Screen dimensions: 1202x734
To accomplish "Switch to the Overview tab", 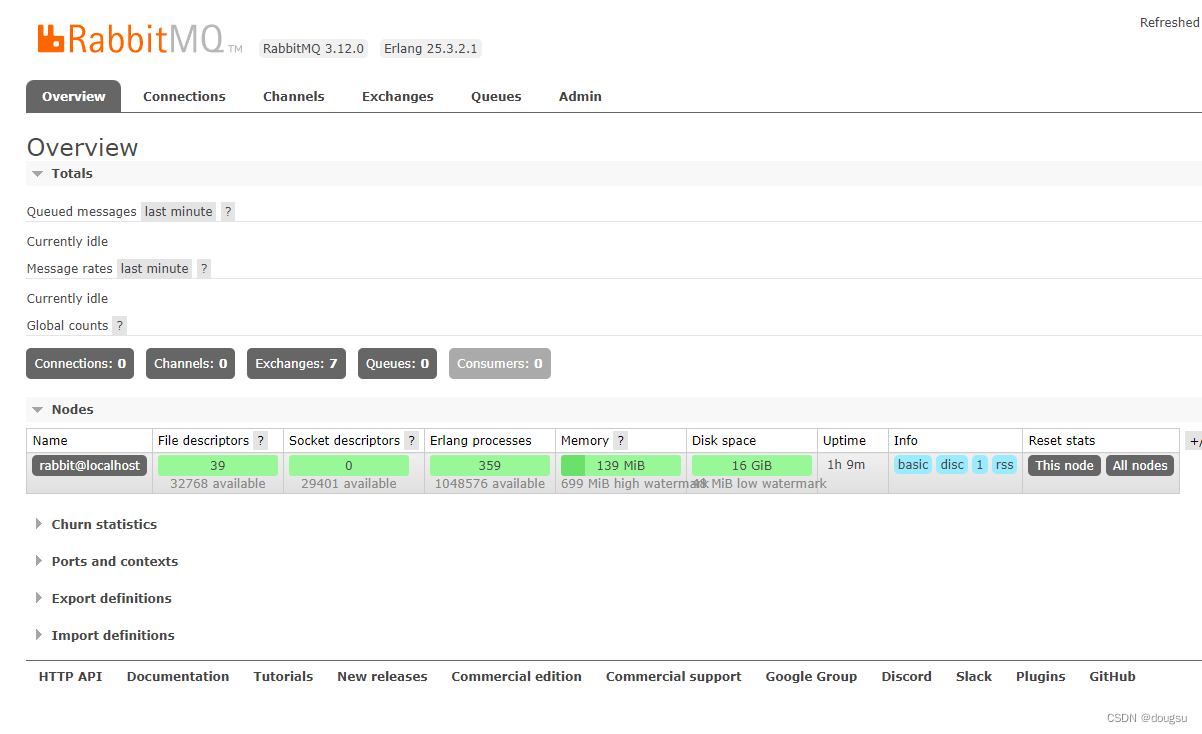I will [x=74, y=97].
